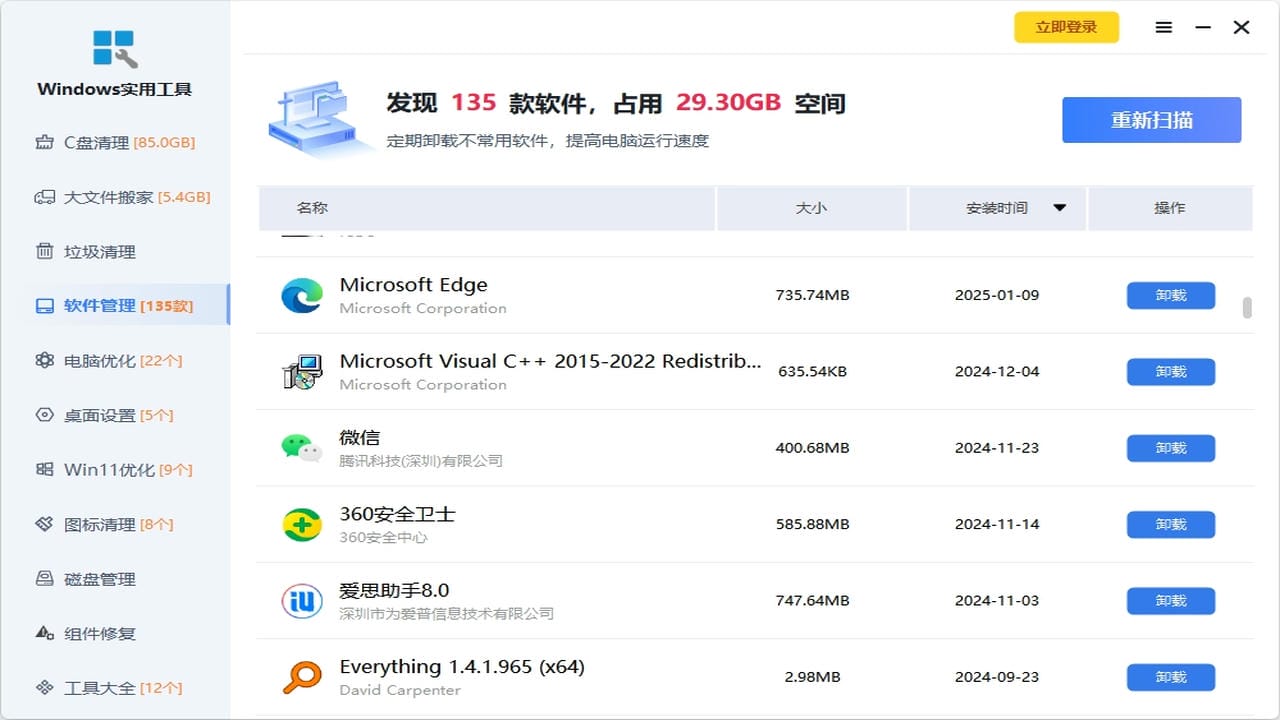1280x720 pixels.
Task: Open 电脑优化 via its gear icon
Action: [x=43, y=360]
